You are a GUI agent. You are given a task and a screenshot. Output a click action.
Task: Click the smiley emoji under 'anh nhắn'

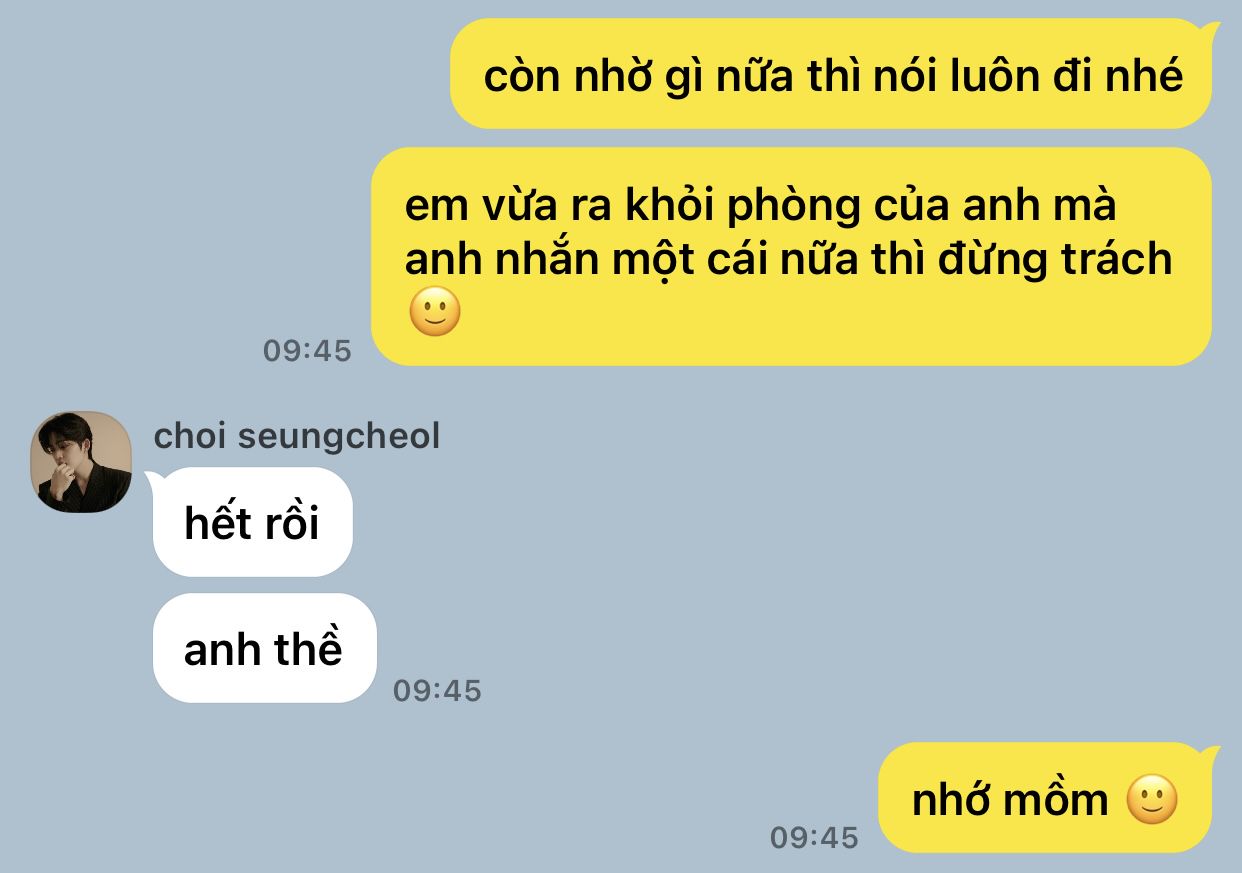(435, 312)
